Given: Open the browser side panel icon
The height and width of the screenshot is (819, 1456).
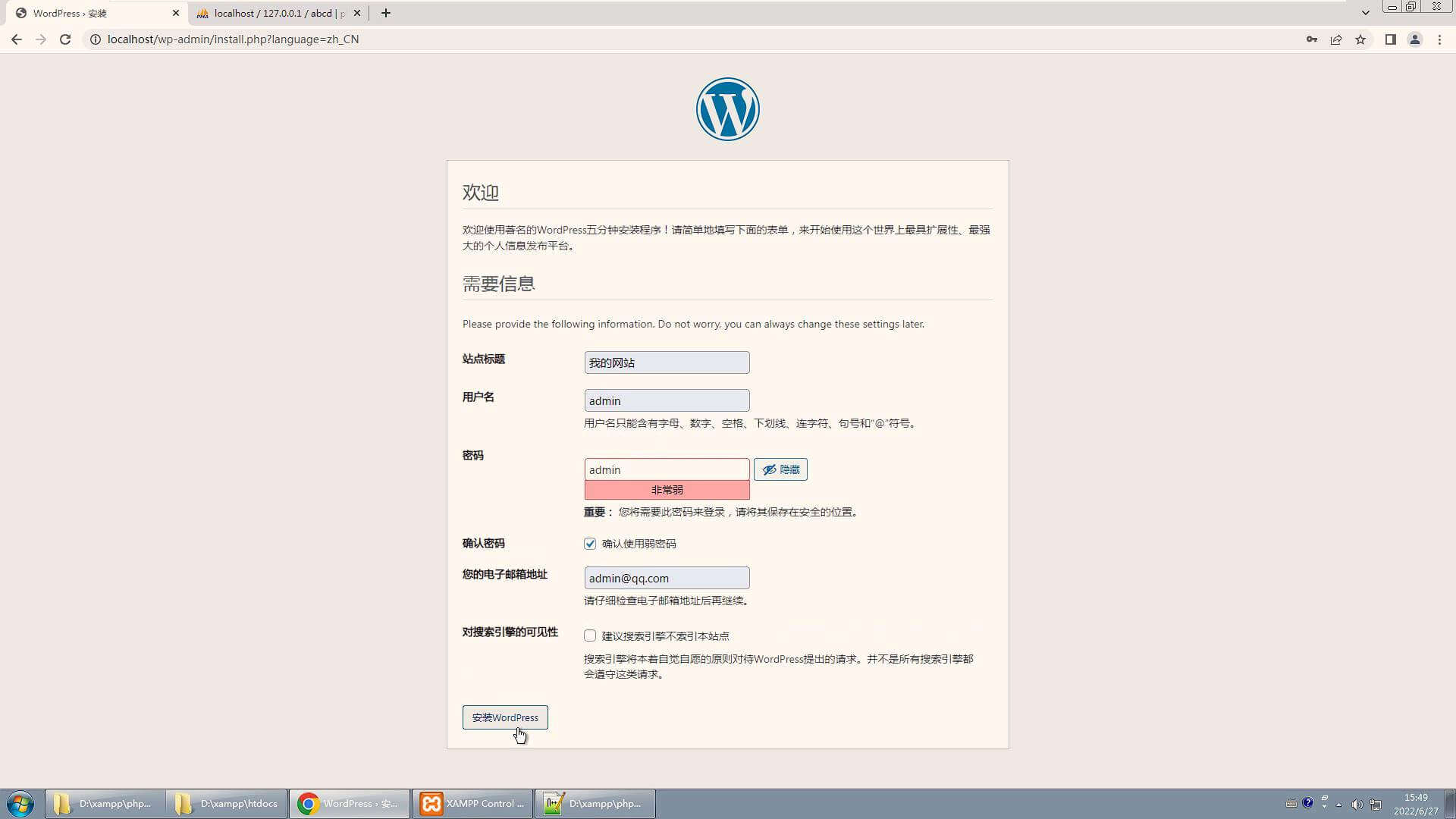Looking at the screenshot, I should coord(1390,39).
